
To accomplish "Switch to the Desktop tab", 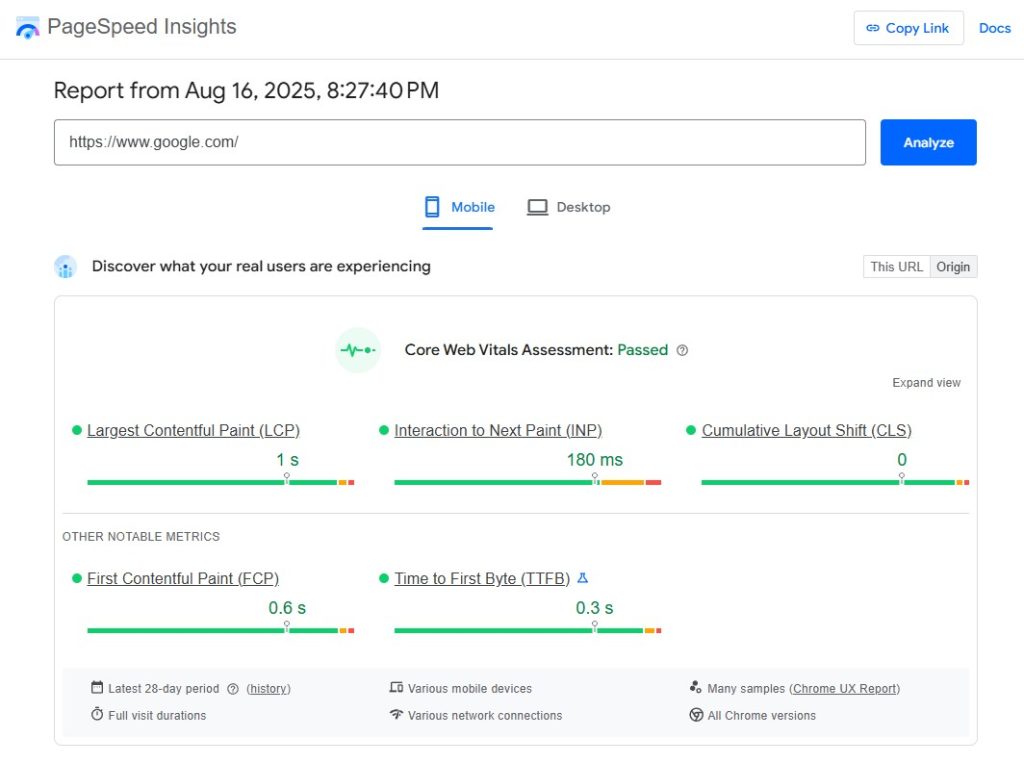I will [x=568, y=207].
